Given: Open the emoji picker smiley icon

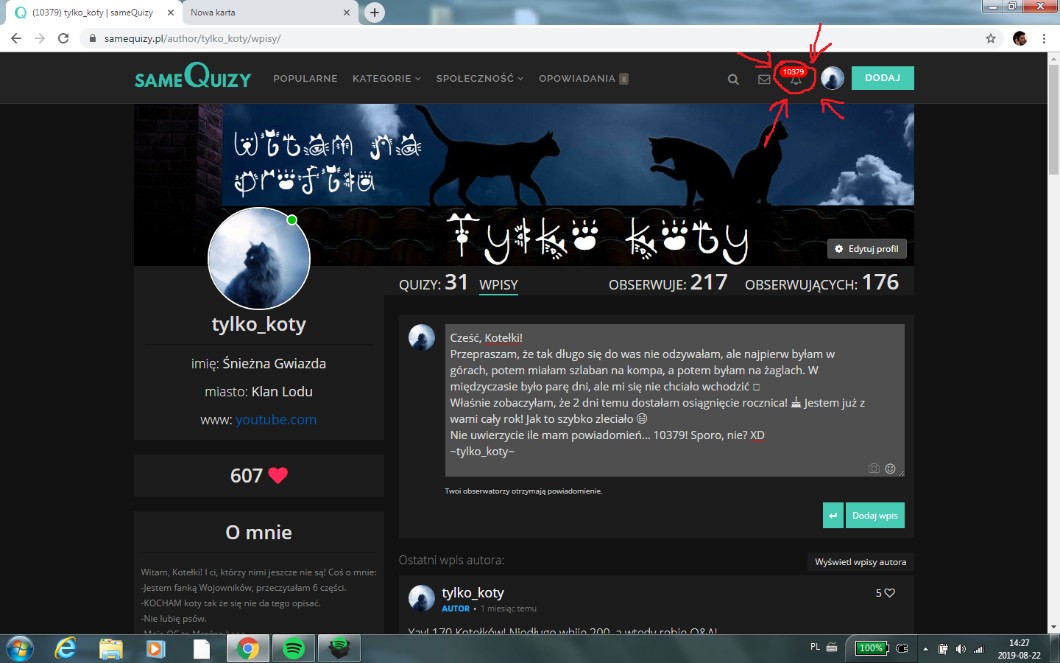Looking at the screenshot, I should coord(889,468).
